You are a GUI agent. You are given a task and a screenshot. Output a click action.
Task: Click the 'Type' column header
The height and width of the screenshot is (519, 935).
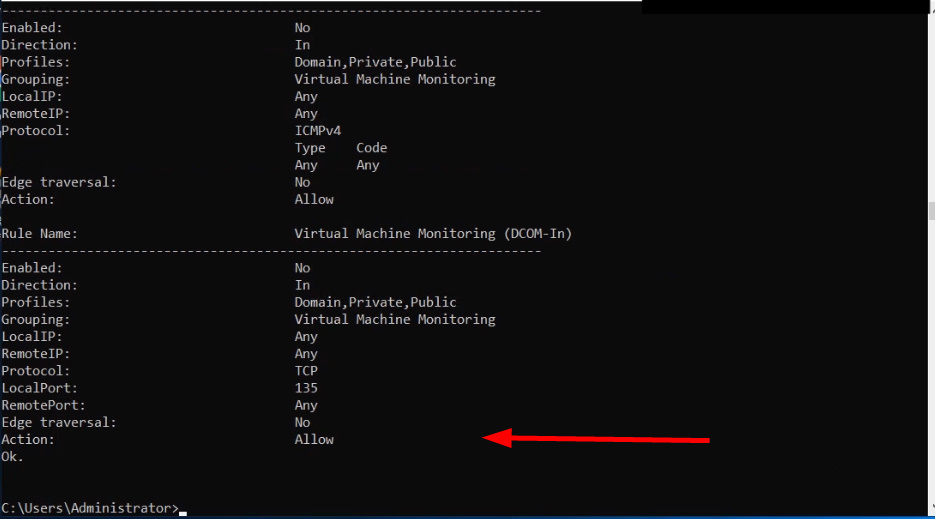[310, 149]
